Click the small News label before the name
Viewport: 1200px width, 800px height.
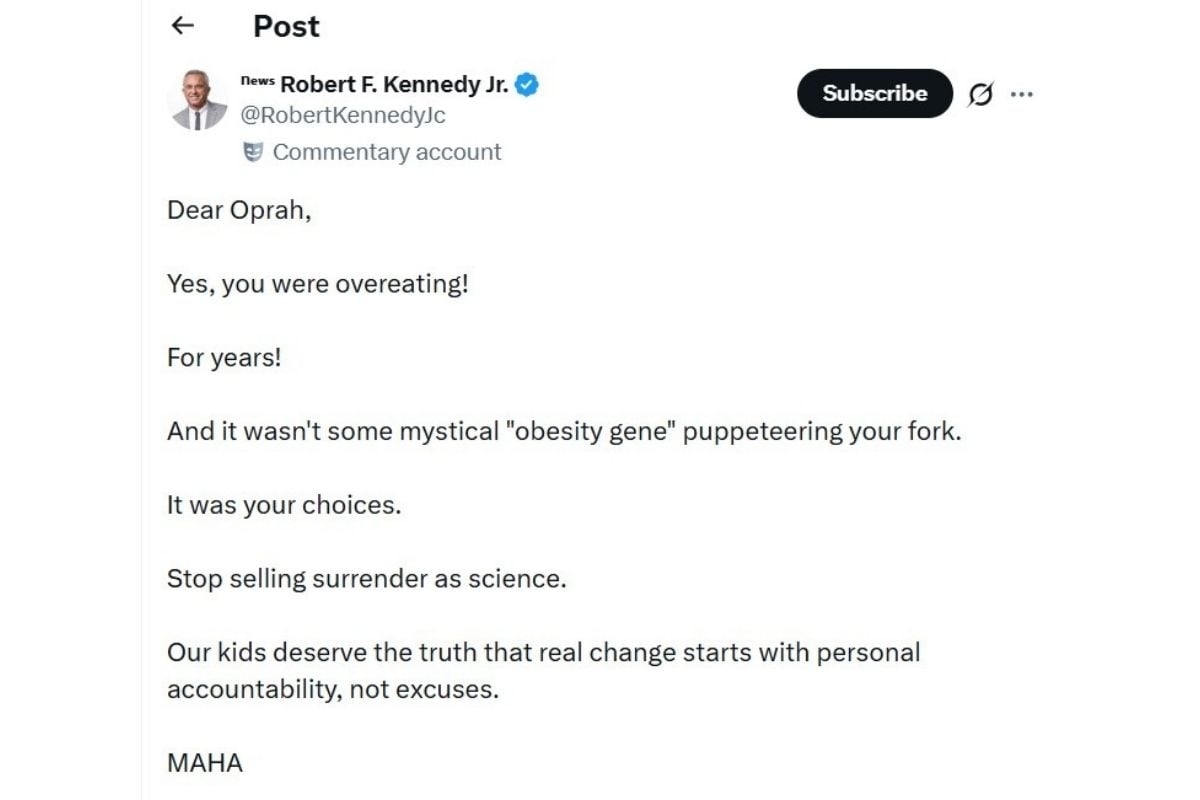(258, 80)
